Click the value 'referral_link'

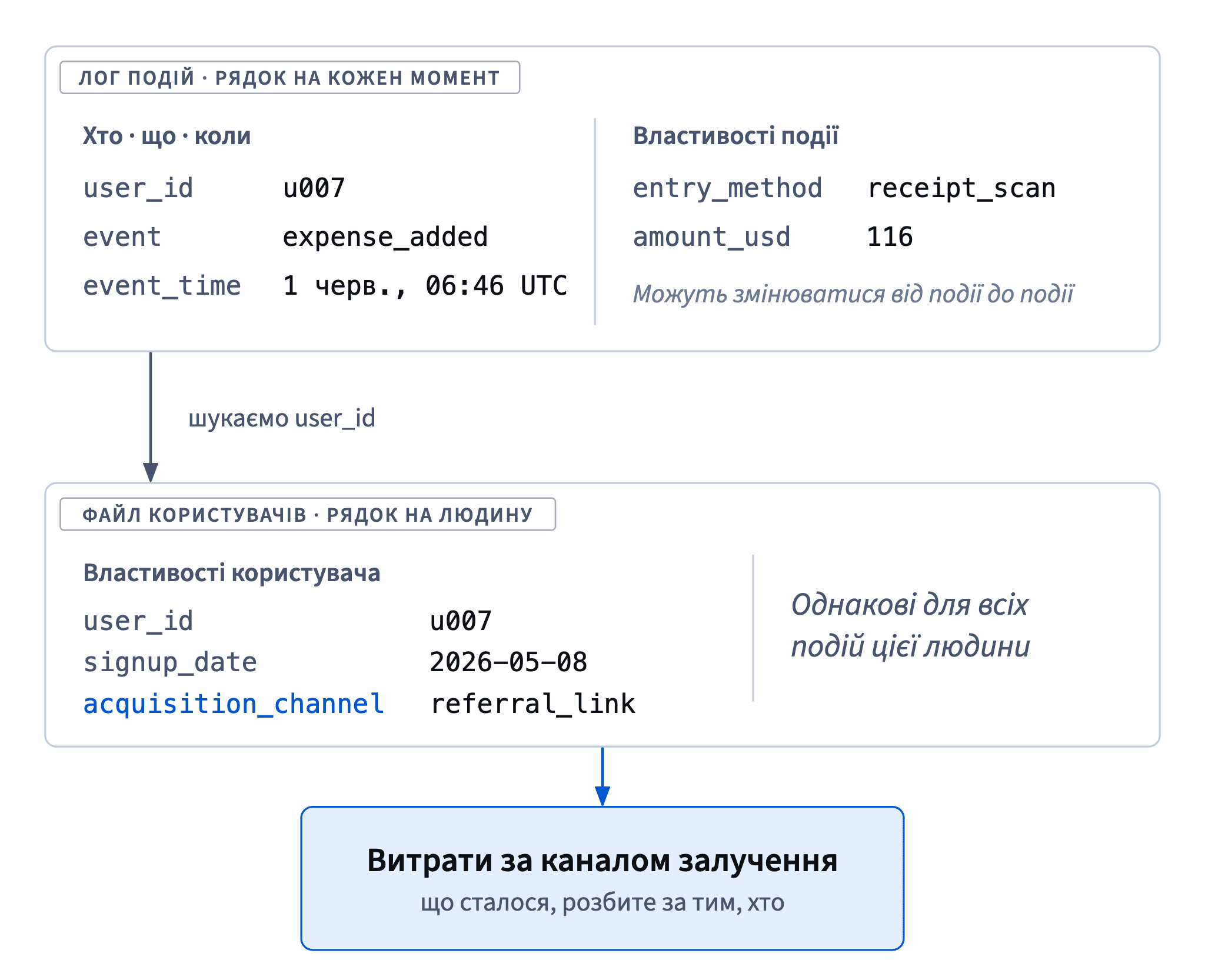(532, 704)
